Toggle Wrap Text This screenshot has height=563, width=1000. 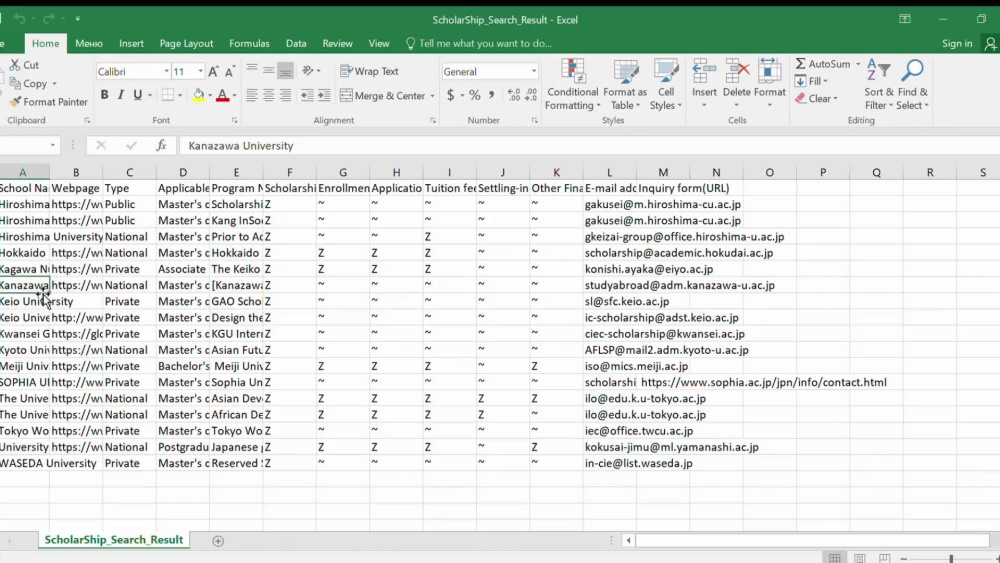[369, 71]
